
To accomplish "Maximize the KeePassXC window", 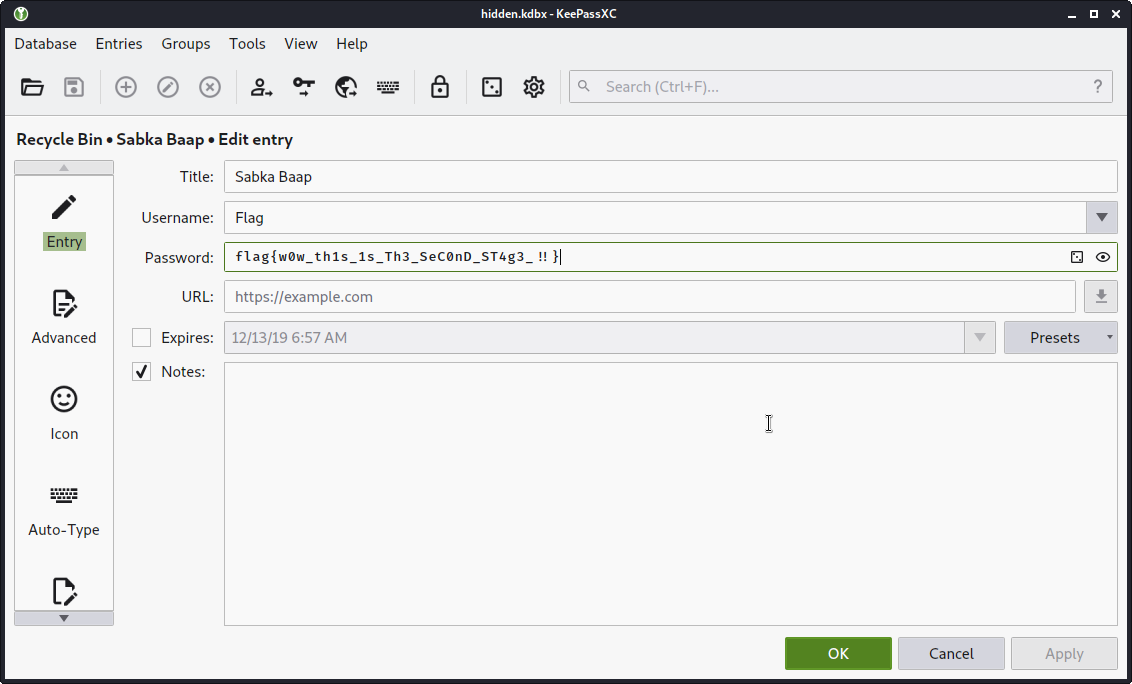I will coord(1094,14).
